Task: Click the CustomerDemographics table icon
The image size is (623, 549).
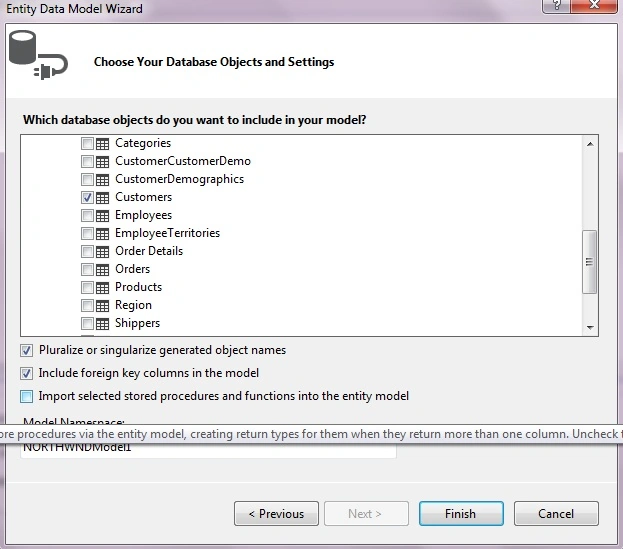Action: pos(103,180)
